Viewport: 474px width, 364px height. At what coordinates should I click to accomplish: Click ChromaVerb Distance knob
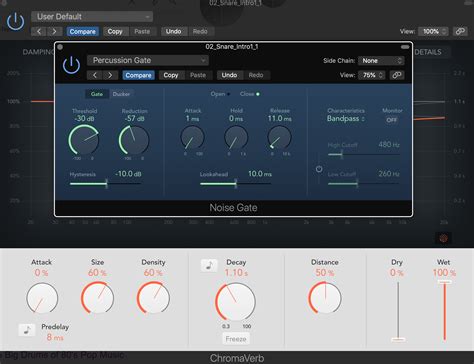(x=325, y=298)
